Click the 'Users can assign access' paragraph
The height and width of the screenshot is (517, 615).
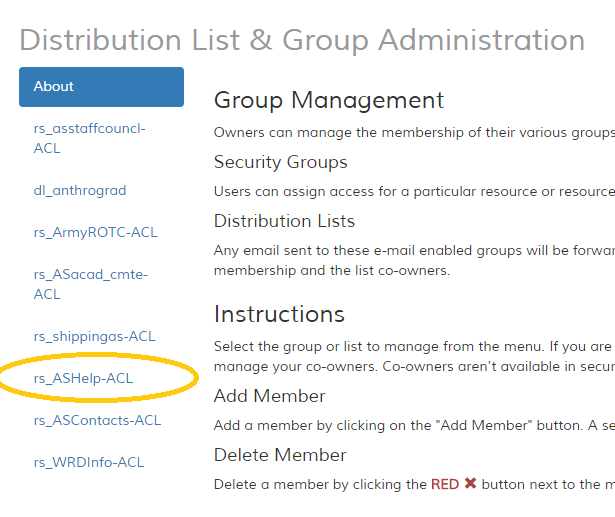click(414, 191)
